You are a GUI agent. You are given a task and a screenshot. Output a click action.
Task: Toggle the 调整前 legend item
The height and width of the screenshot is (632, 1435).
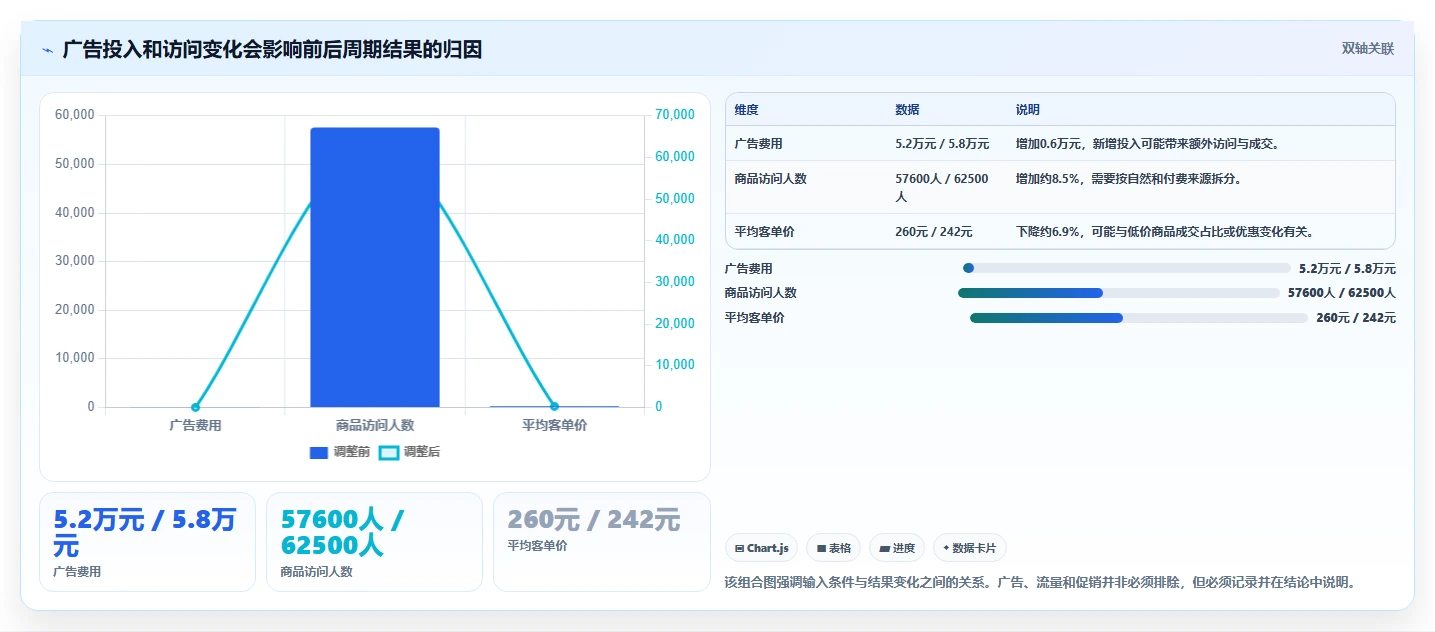340,452
